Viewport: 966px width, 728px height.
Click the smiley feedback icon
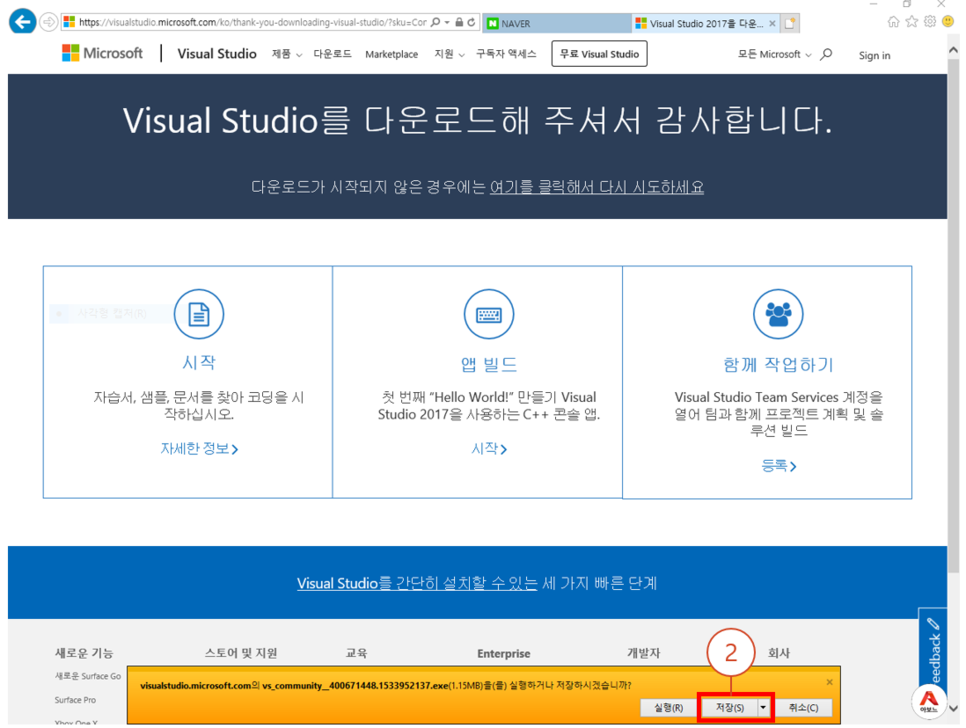(x=948, y=22)
